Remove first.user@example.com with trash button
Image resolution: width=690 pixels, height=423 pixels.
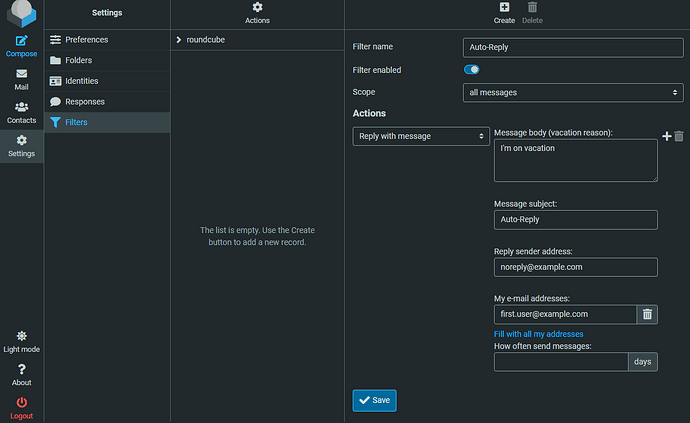pyautogui.click(x=647, y=314)
